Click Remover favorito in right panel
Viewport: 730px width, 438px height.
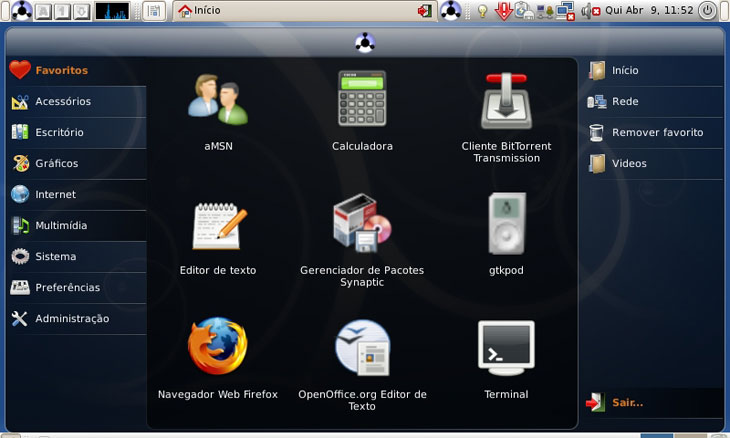(x=657, y=132)
